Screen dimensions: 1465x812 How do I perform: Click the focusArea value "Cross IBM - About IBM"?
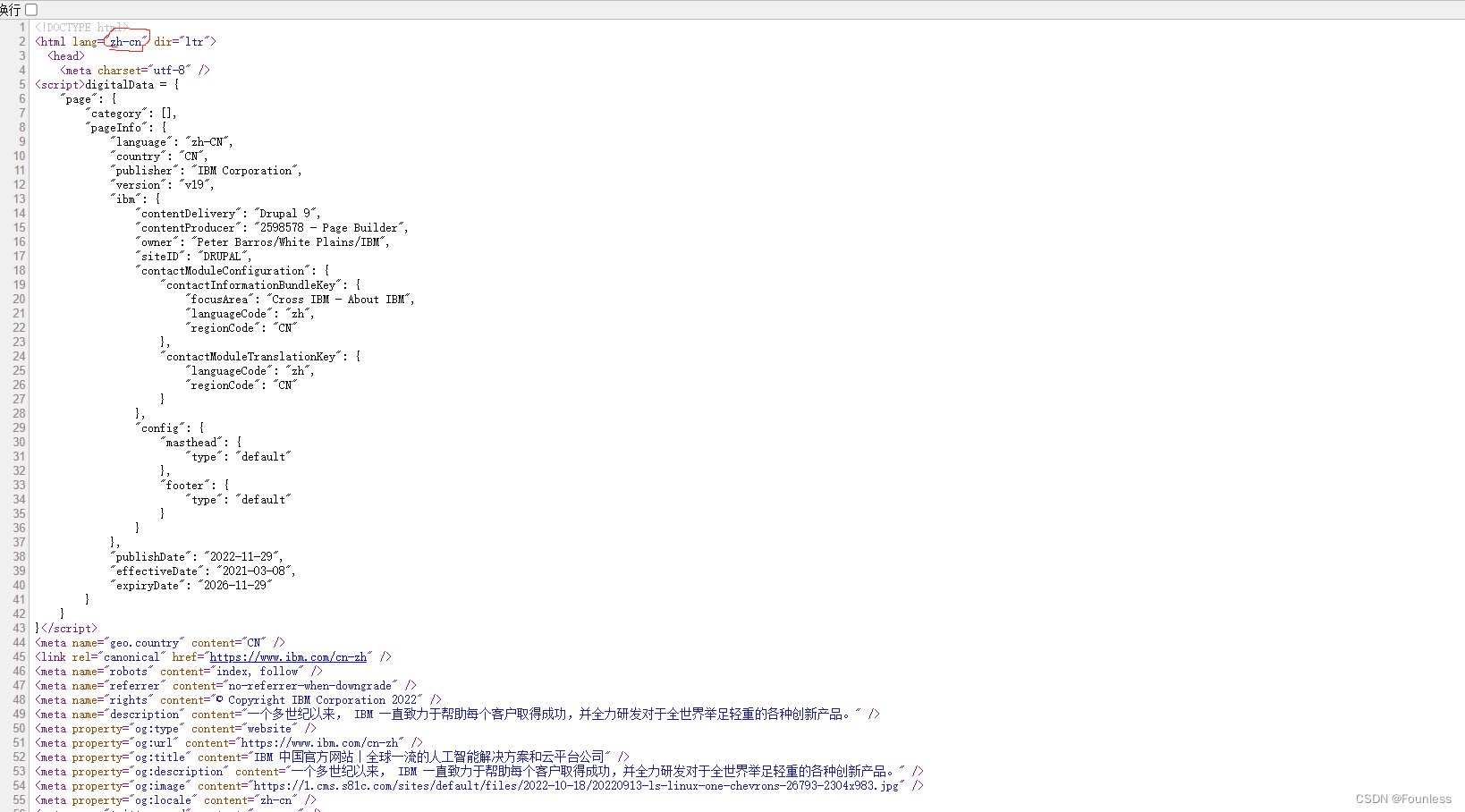click(x=339, y=300)
